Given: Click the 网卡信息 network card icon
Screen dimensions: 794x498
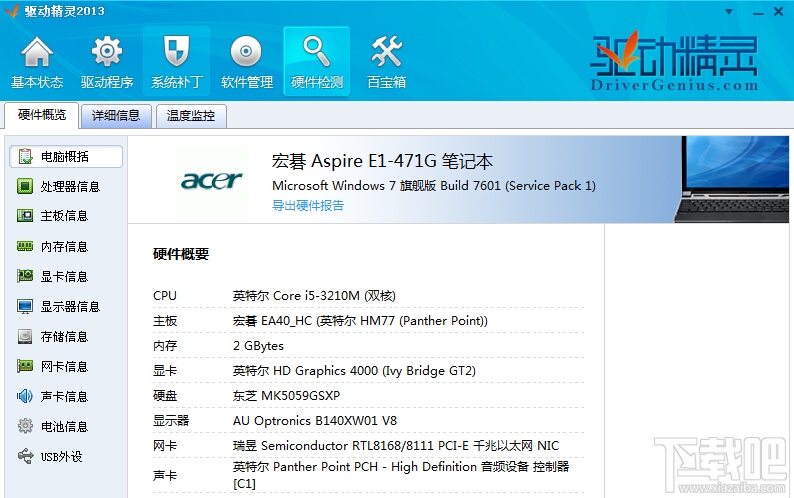Looking at the screenshot, I should [x=25, y=366].
